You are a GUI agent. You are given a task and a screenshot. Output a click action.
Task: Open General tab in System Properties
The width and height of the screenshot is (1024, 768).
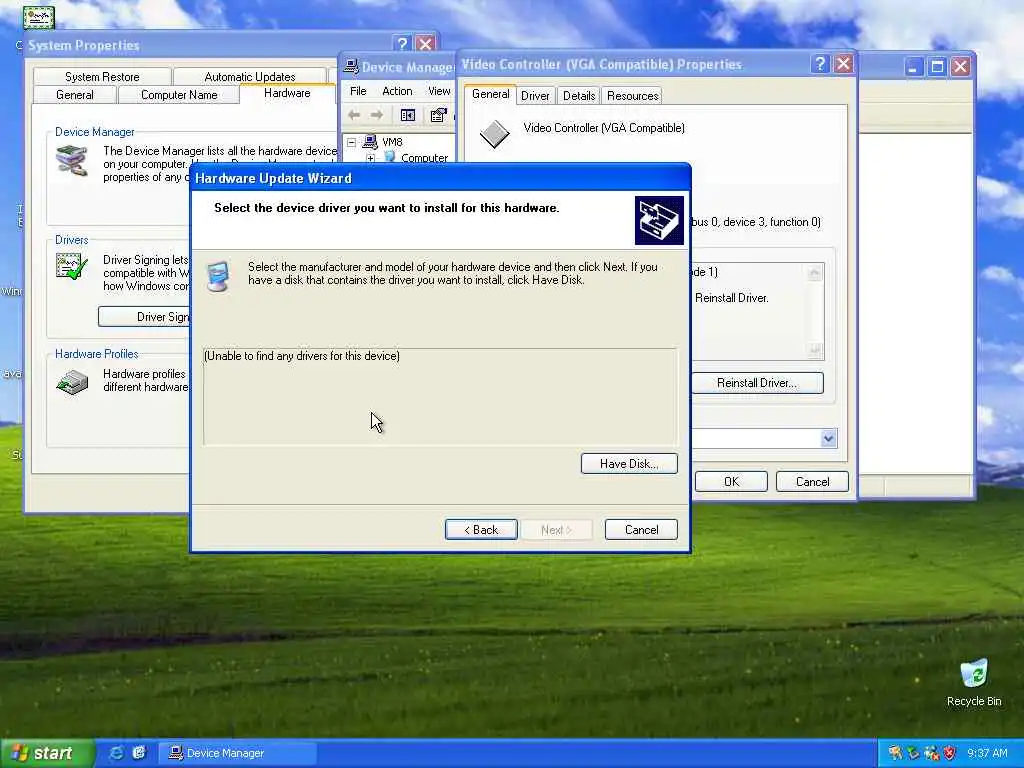click(x=74, y=95)
